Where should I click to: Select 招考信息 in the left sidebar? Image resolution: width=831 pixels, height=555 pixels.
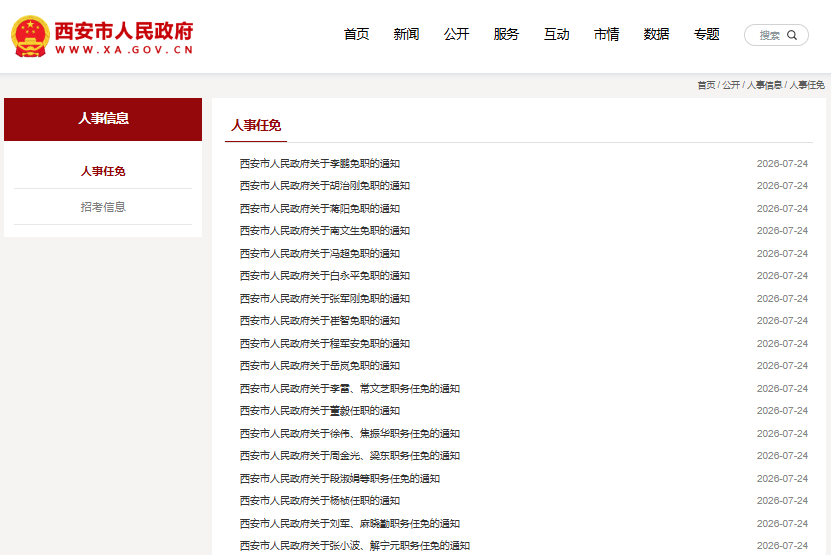[x=103, y=207]
